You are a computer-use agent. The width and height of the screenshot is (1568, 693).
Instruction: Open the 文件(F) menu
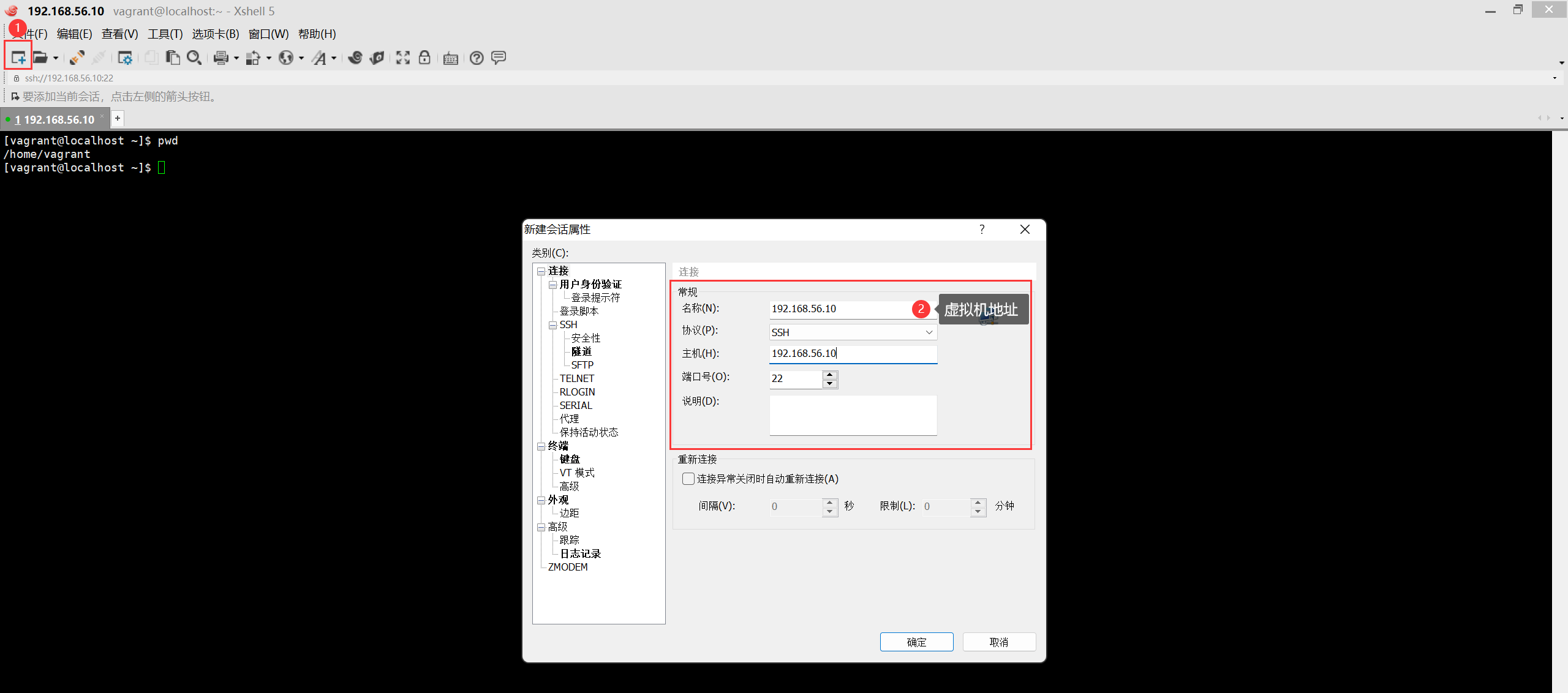[29, 34]
